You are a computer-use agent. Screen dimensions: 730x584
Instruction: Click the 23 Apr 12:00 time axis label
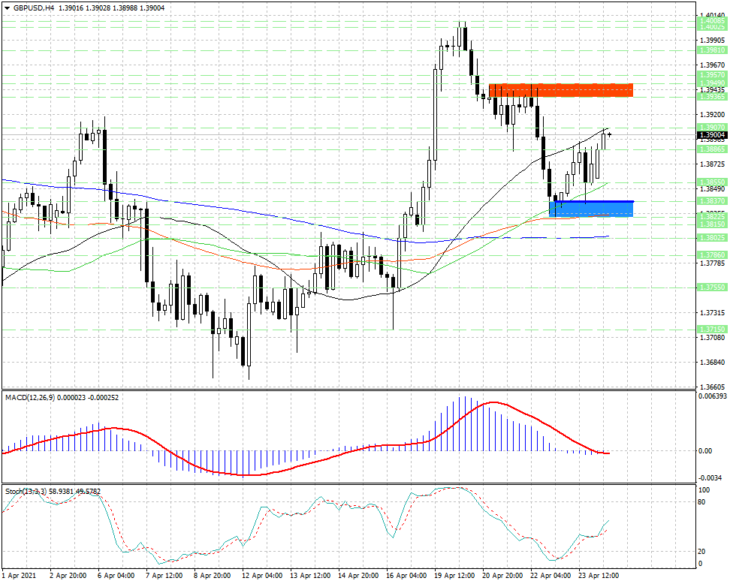click(x=599, y=576)
